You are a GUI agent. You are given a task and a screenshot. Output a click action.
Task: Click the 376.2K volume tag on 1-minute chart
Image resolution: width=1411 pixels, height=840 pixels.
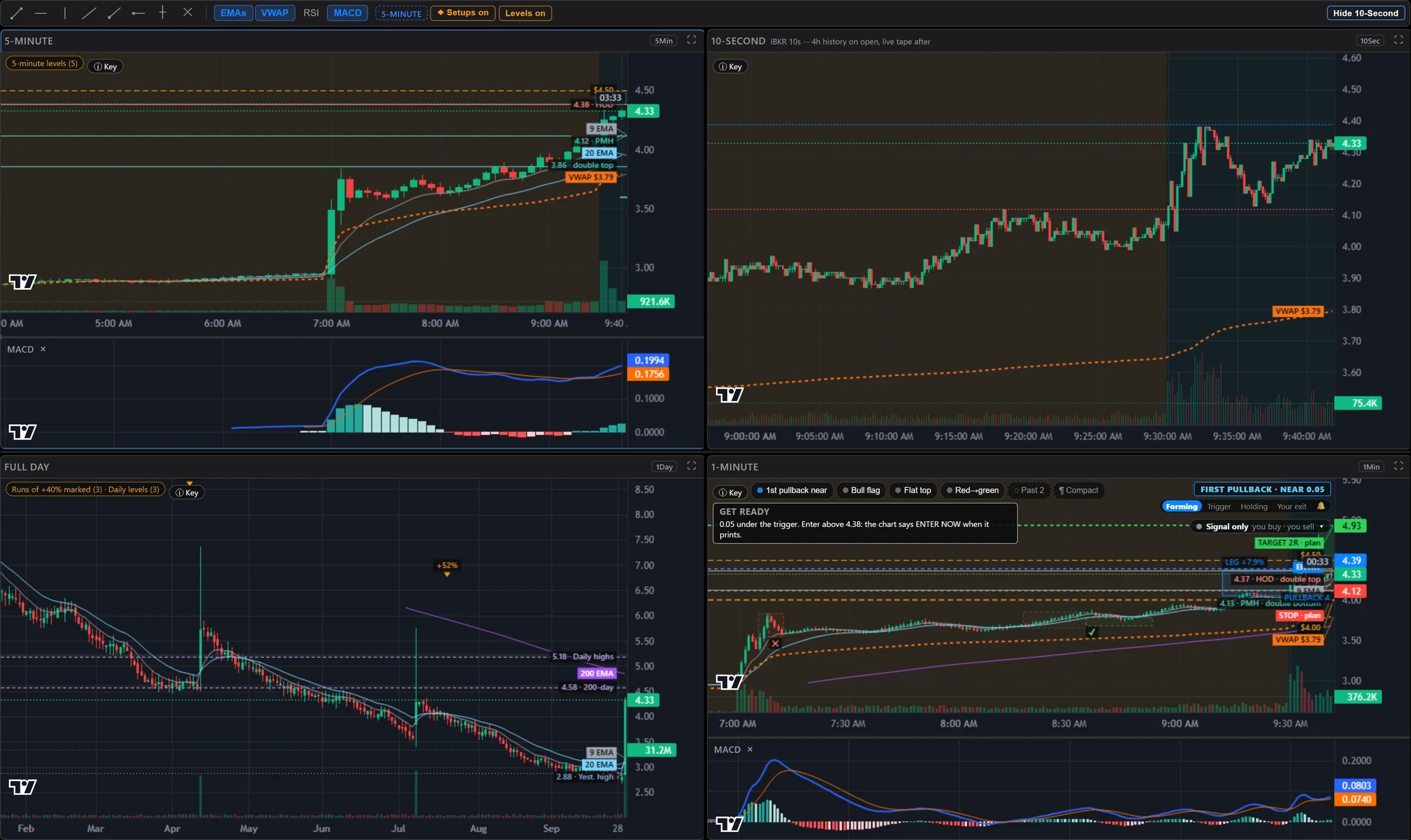[x=1358, y=697]
